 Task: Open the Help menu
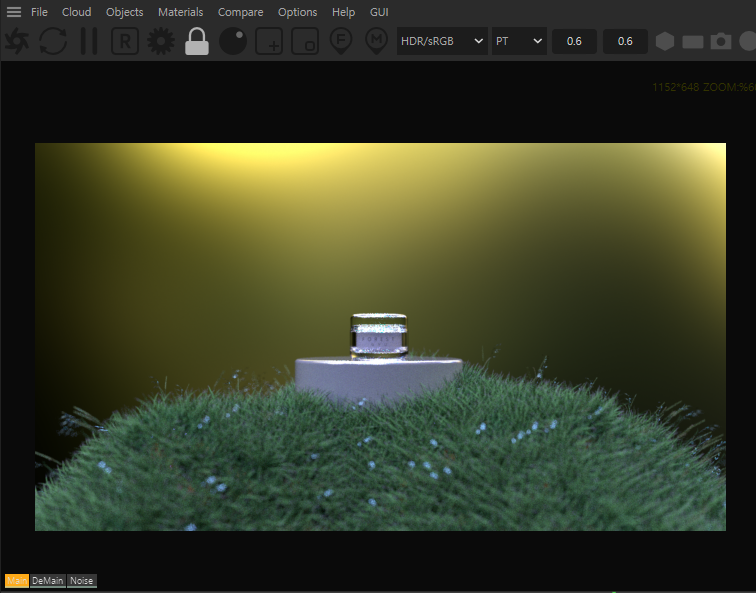point(343,12)
